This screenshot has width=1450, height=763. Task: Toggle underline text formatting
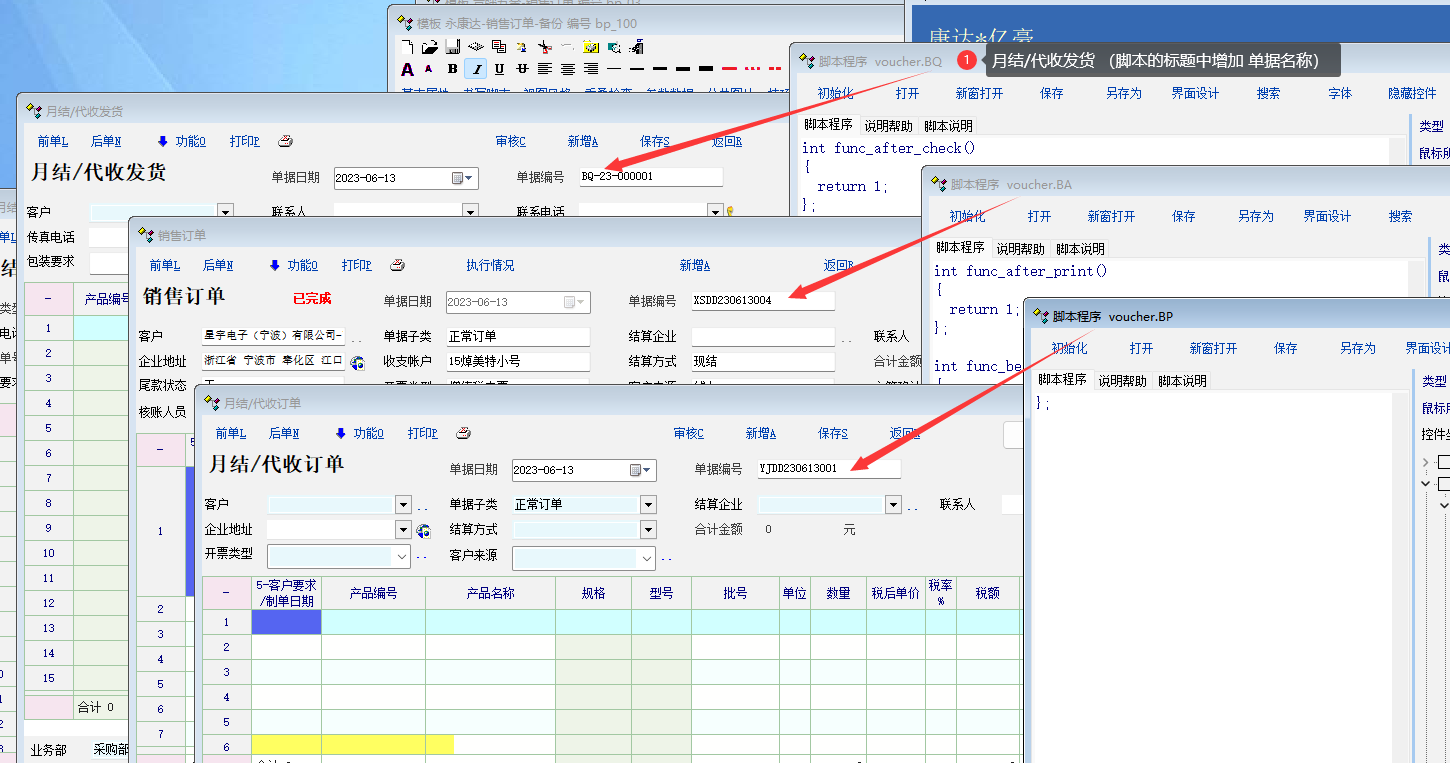499,69
